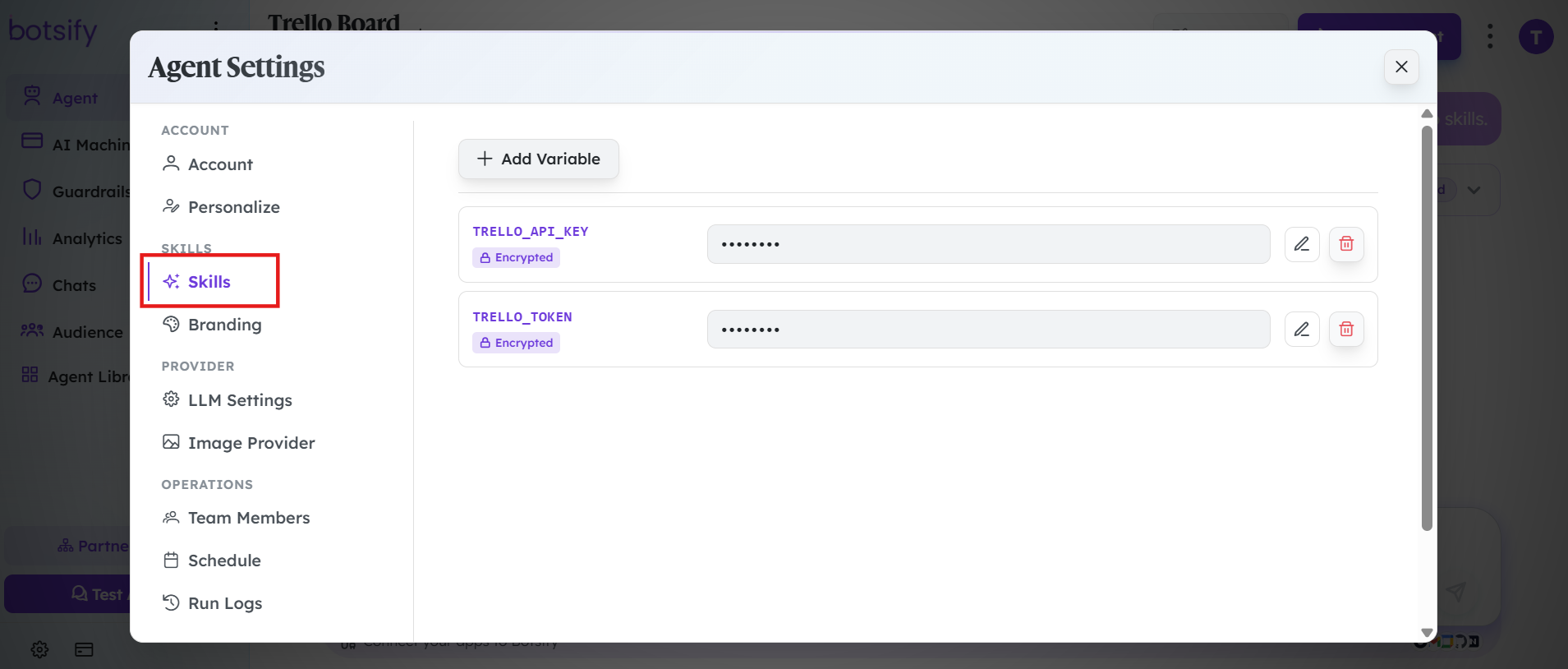Viewport: 1568px width, 669px height.
Task: Click the card icon next to the gear
Action: (84, 649)
